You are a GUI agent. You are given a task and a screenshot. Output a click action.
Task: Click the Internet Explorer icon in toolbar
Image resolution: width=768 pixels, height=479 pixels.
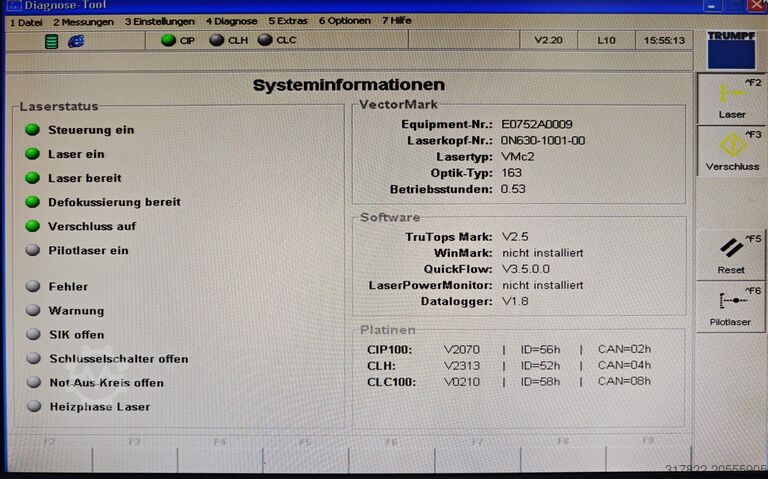click(76, 41)
